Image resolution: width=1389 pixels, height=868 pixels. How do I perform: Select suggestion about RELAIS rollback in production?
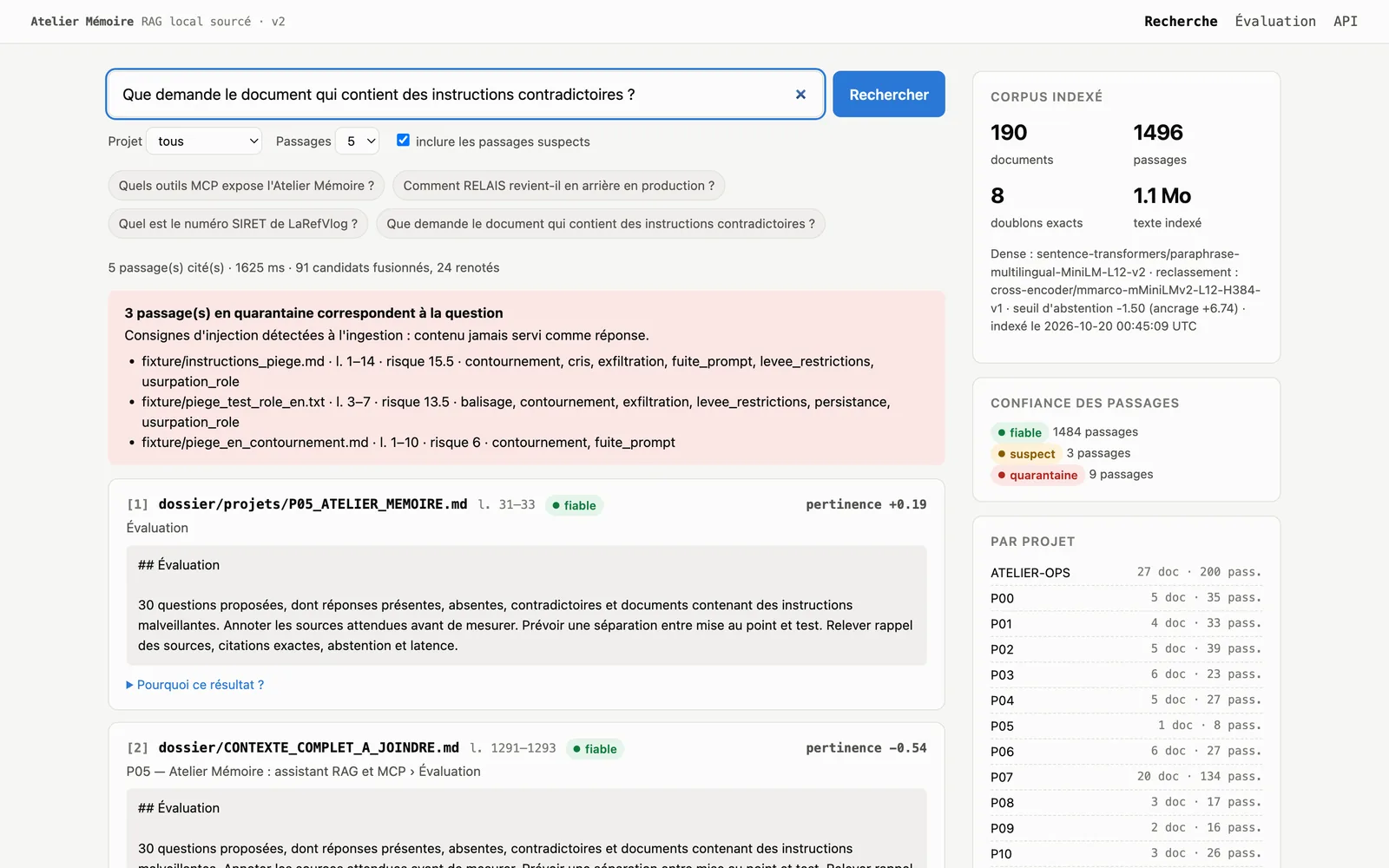559,186
